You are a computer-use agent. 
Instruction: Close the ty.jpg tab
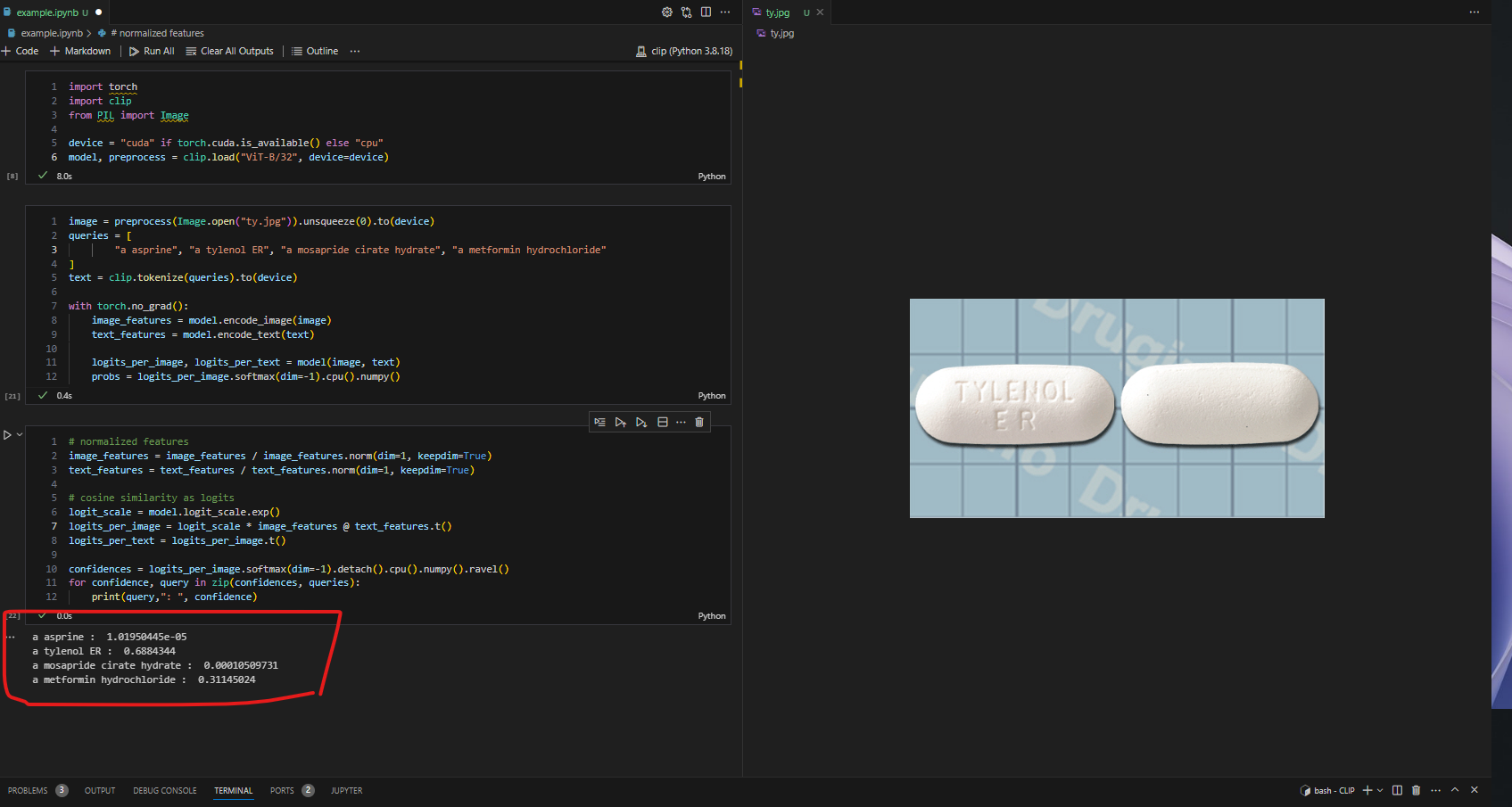pyautogui.click(x=820, y=12)
